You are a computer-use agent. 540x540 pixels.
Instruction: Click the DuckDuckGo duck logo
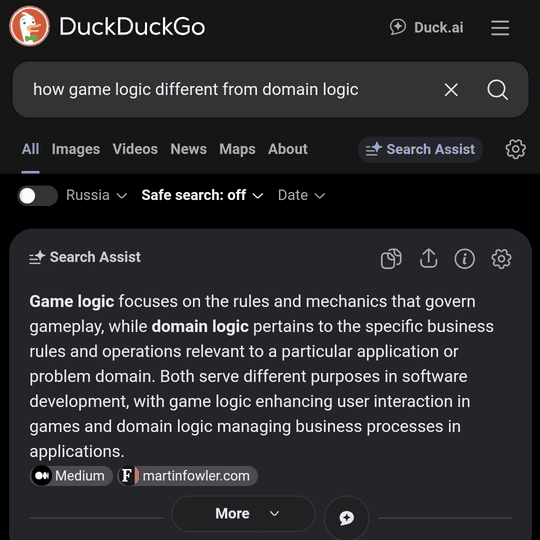point(29,26)
